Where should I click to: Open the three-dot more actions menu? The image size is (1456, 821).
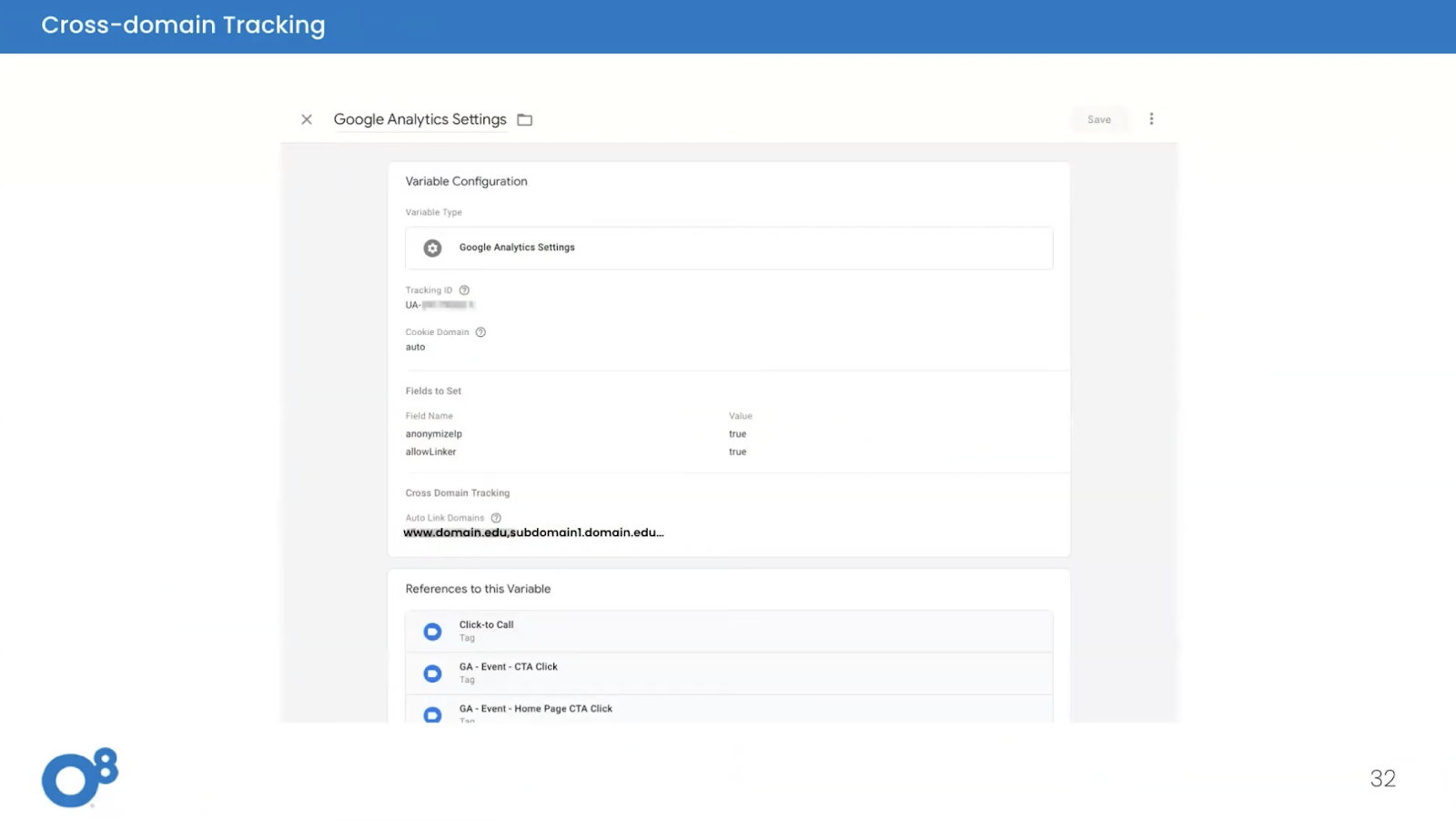1151,119
